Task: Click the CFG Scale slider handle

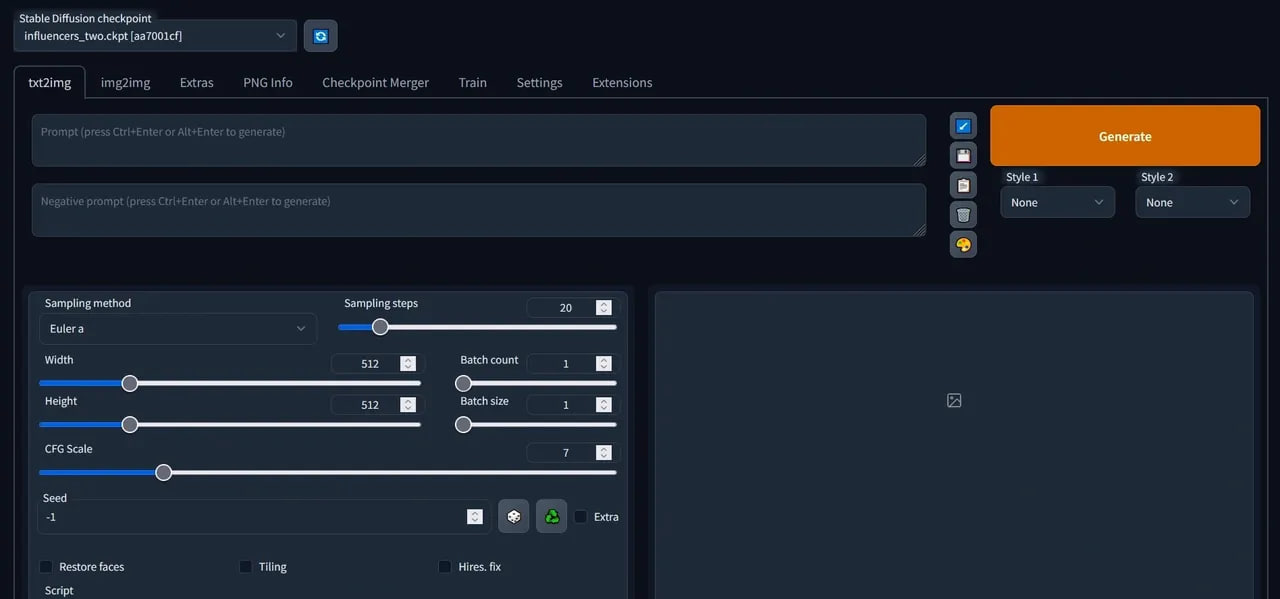Action: tap(164, 472)
